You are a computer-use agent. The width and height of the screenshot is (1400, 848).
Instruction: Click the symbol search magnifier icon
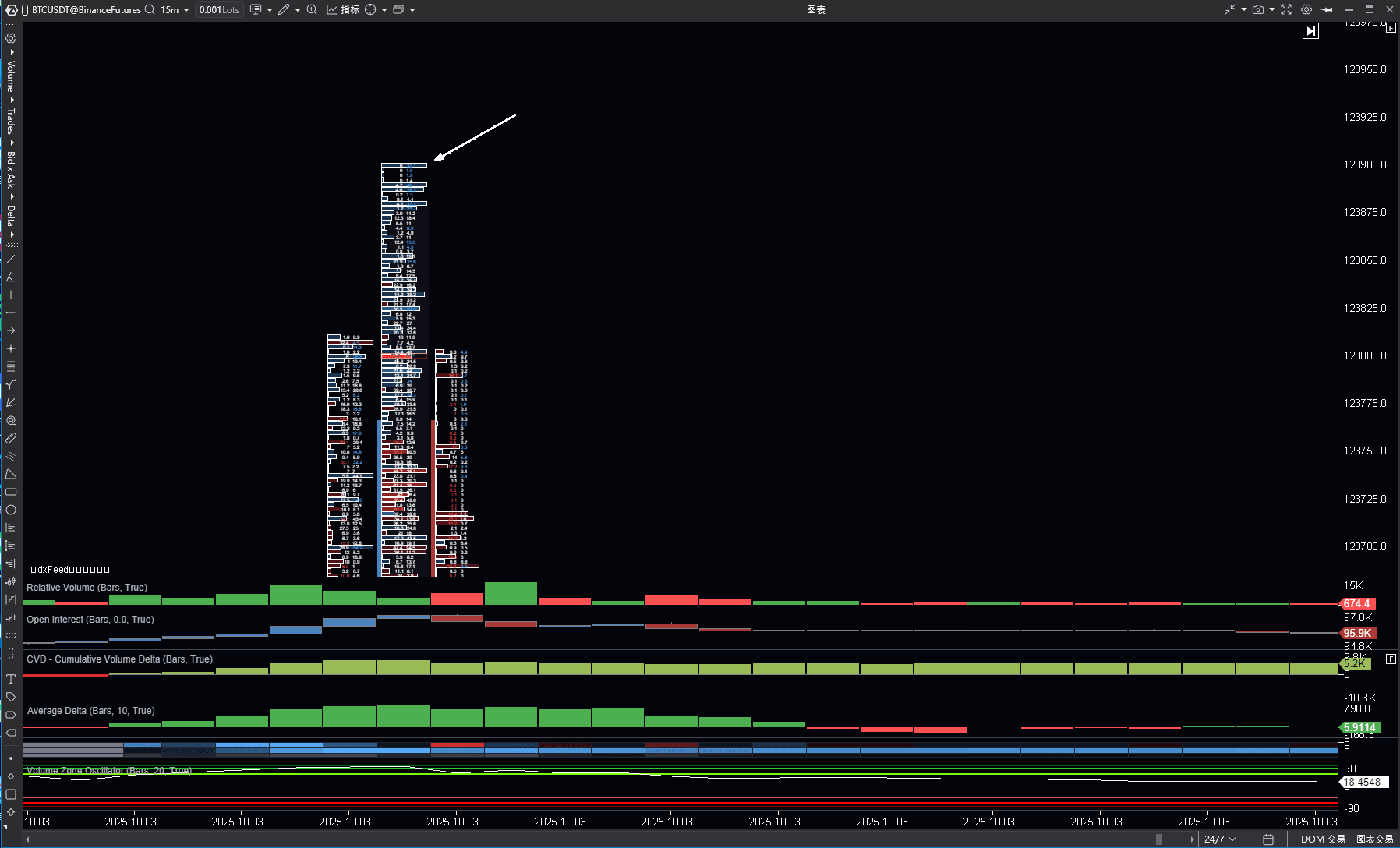150,10
